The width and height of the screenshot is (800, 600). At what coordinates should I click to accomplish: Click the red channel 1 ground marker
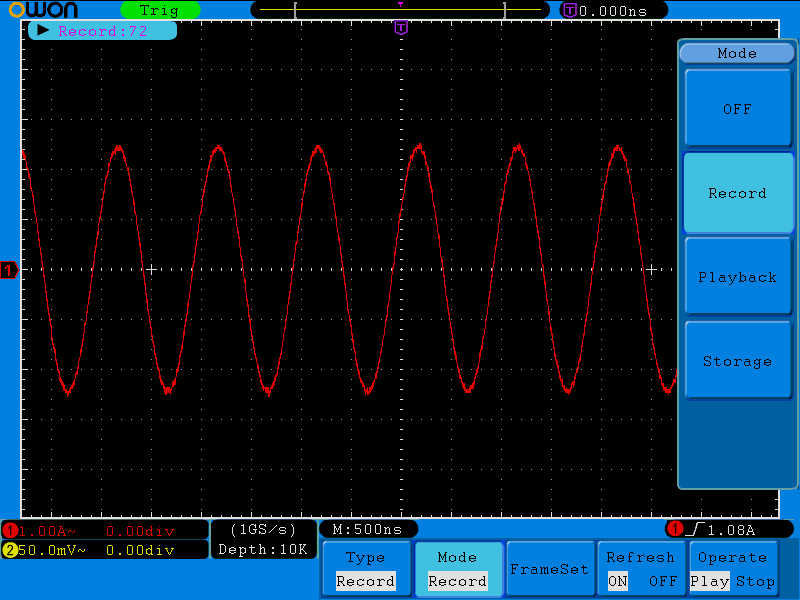[x=9, y=270]
